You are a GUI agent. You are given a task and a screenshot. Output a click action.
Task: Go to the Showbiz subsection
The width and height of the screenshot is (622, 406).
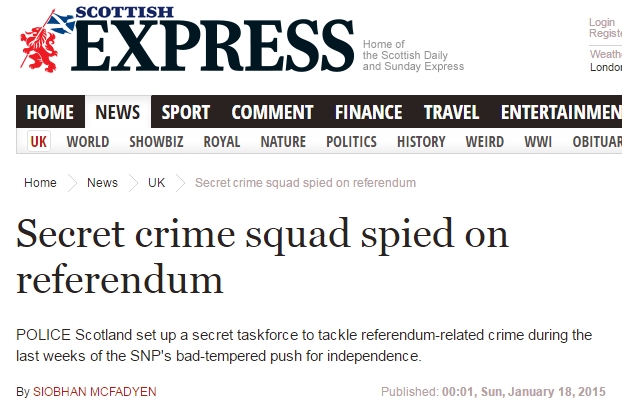(156, 142)
